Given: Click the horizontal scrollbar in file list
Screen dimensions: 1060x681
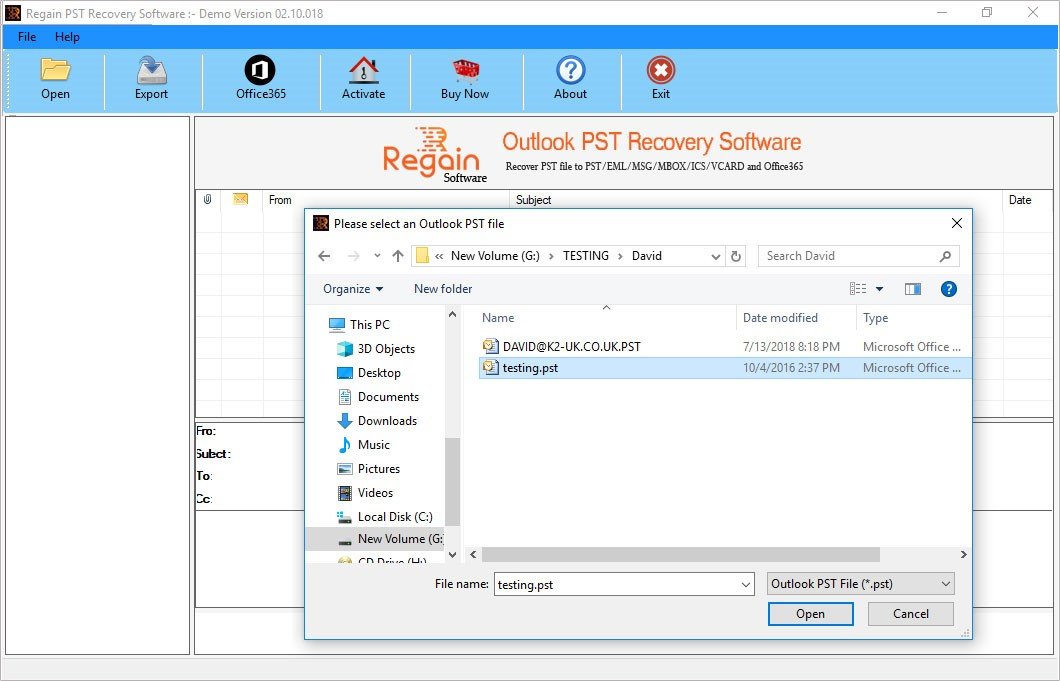Looking at the screenshot, I should pyautogui.click(x=680, y=555).
